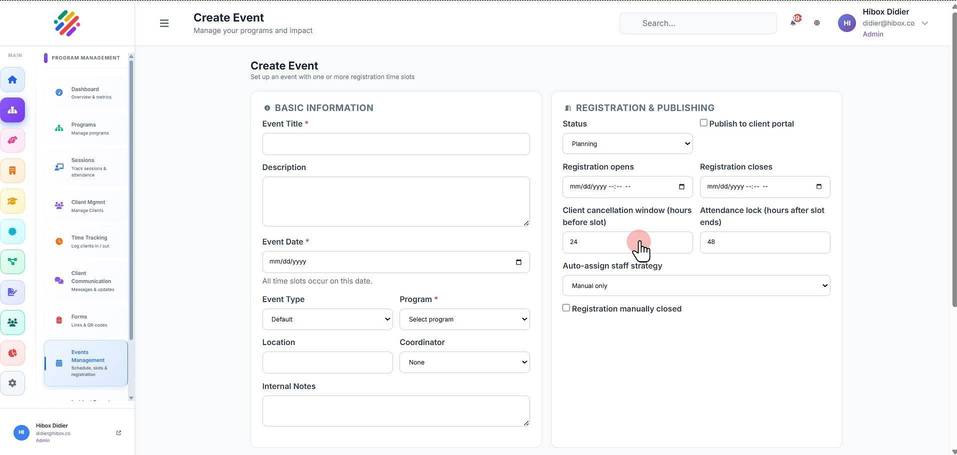
Task: Click the Sessions screen icon
Action: click(x=59, y=167)
